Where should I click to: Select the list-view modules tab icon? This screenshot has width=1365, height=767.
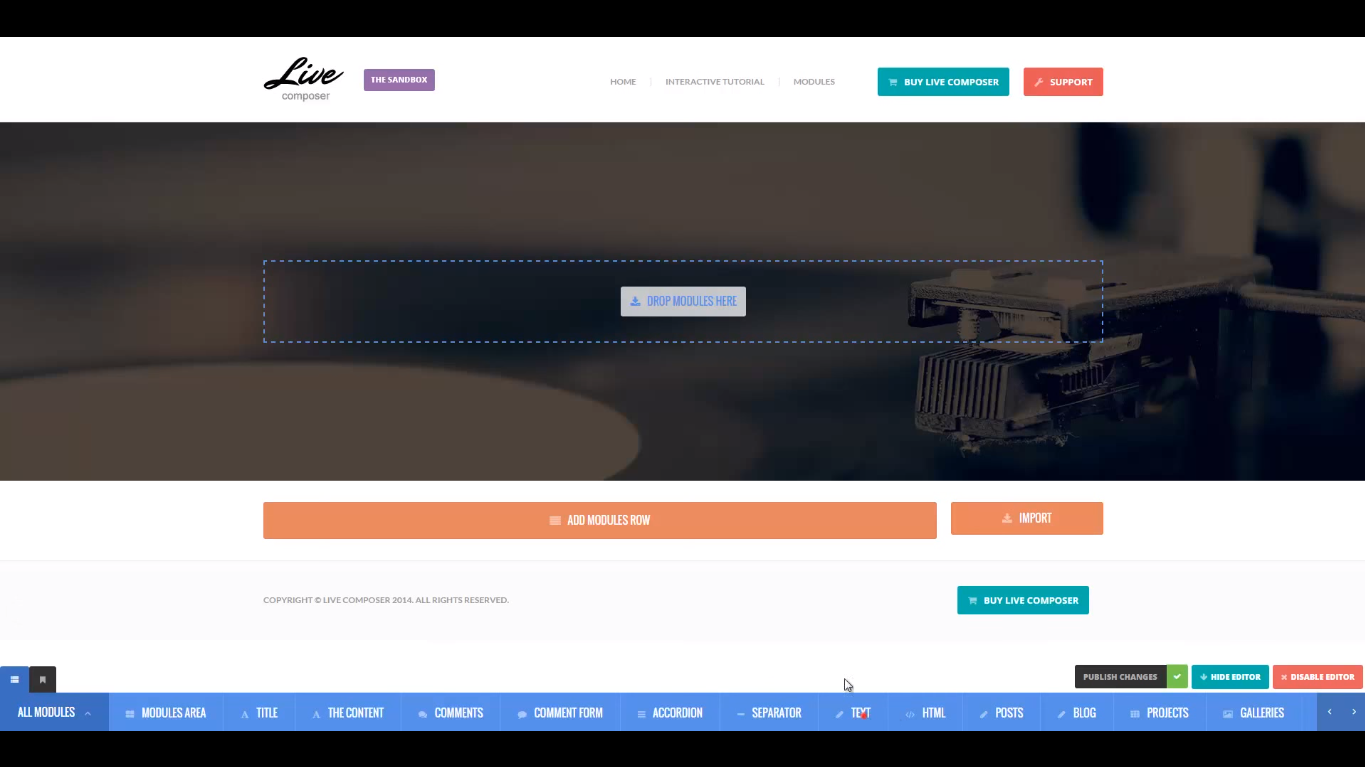(x=14, y=679)
